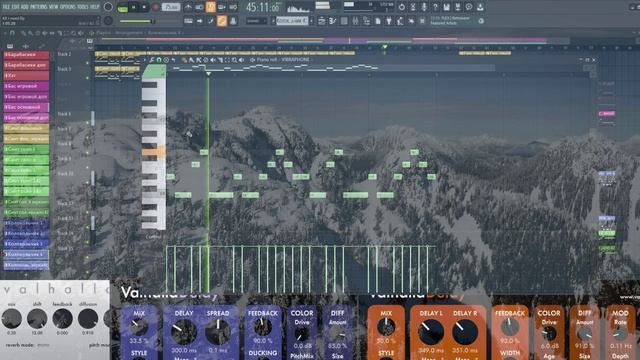Open the reverb mode selector

tap(43, 345)
